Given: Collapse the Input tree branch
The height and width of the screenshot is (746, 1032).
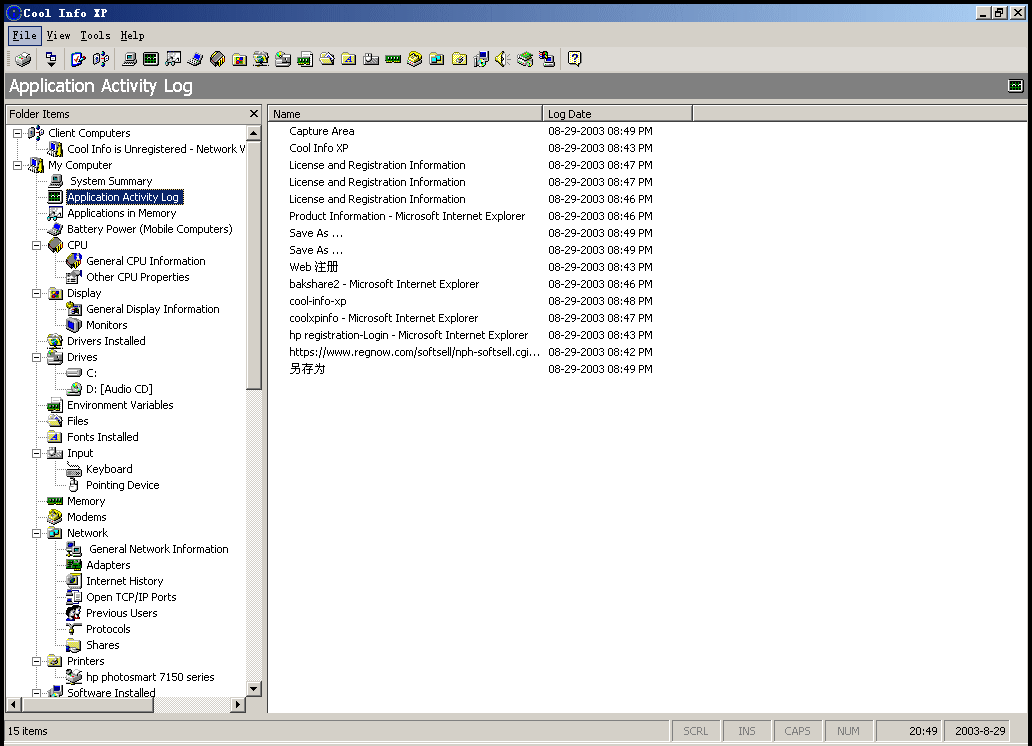Looking at the screenshot, I should 37,453.
